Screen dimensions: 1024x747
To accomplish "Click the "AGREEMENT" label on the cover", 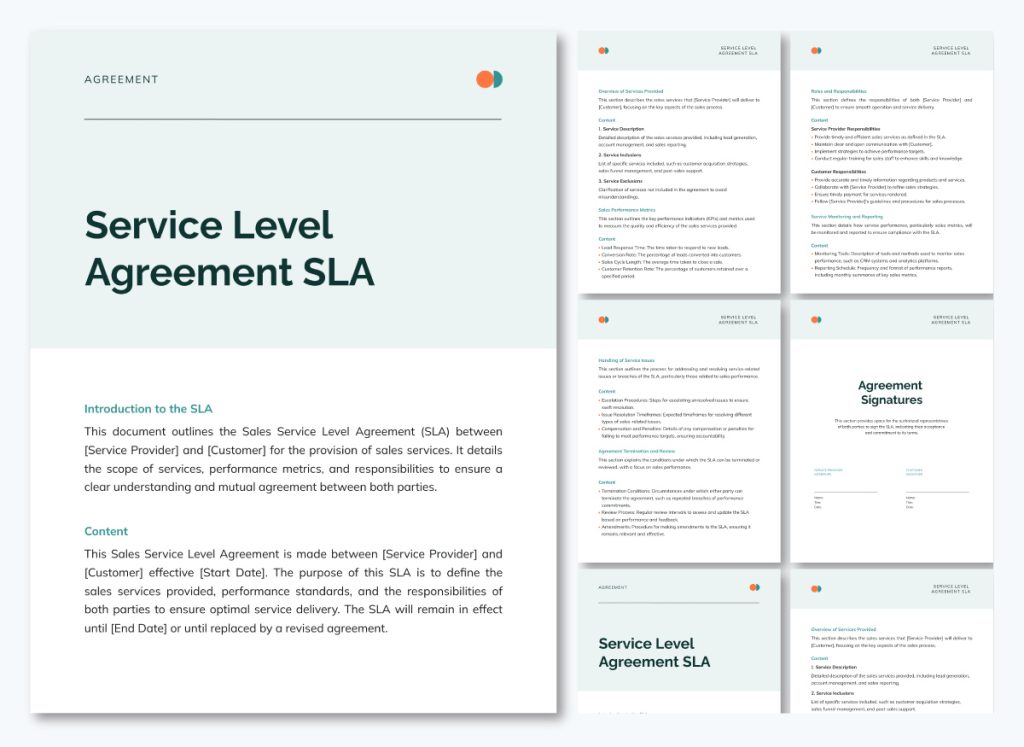I will pos(121,79).
